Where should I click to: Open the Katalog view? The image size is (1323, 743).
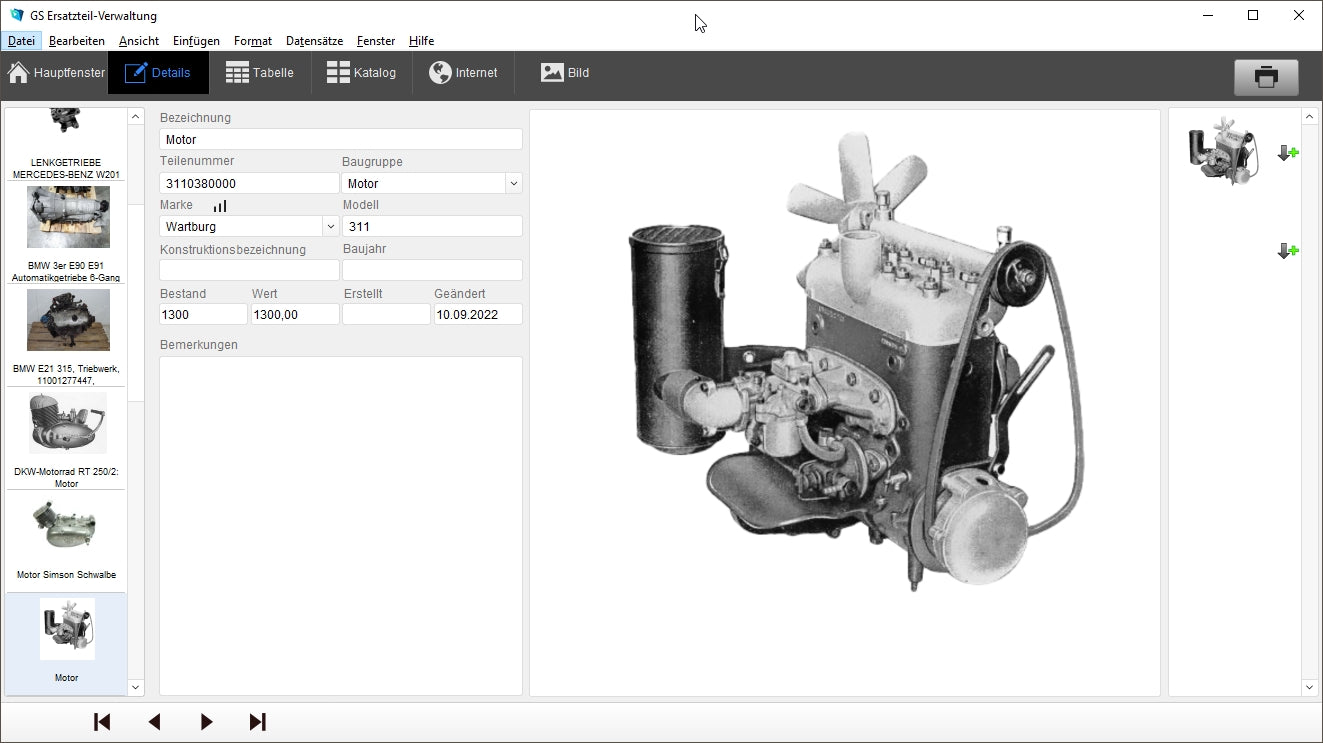(361, 73)
